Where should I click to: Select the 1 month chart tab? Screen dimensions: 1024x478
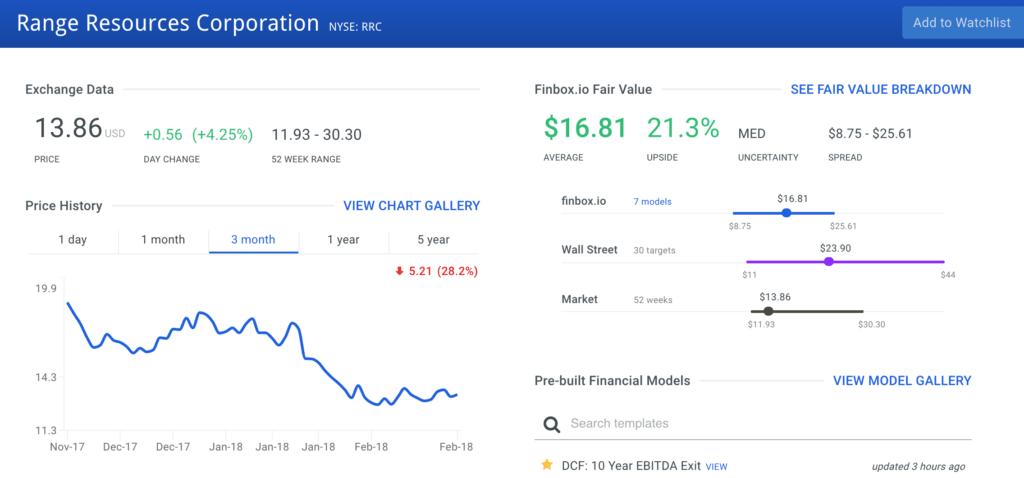(163, 240)
